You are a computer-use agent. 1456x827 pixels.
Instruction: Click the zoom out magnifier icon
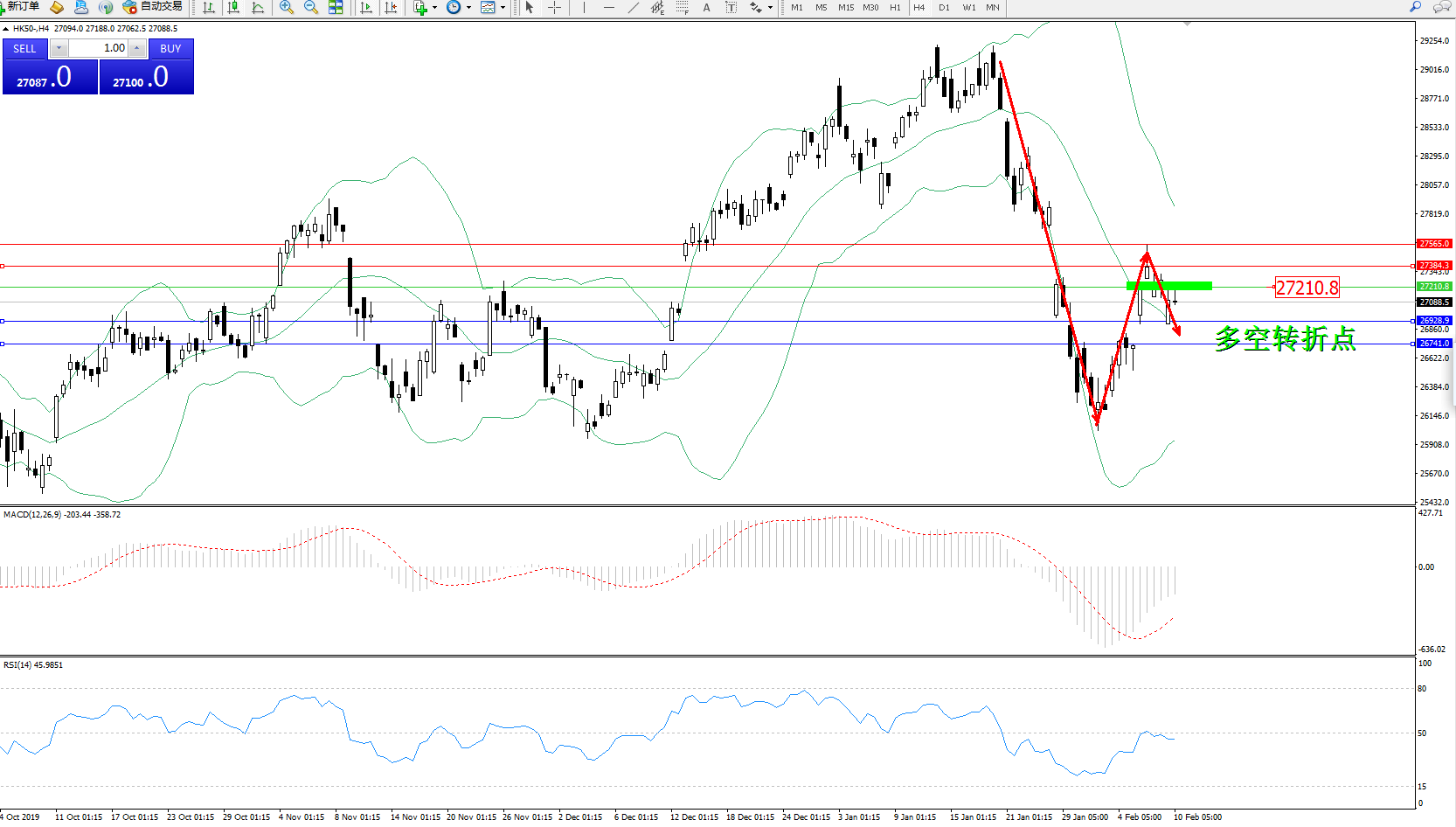310,8
